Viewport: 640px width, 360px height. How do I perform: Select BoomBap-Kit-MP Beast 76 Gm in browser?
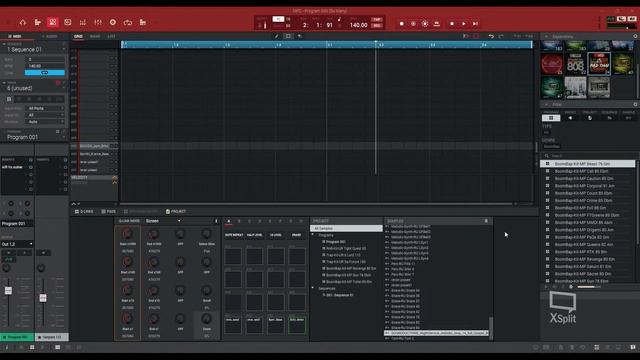(588, 164)
